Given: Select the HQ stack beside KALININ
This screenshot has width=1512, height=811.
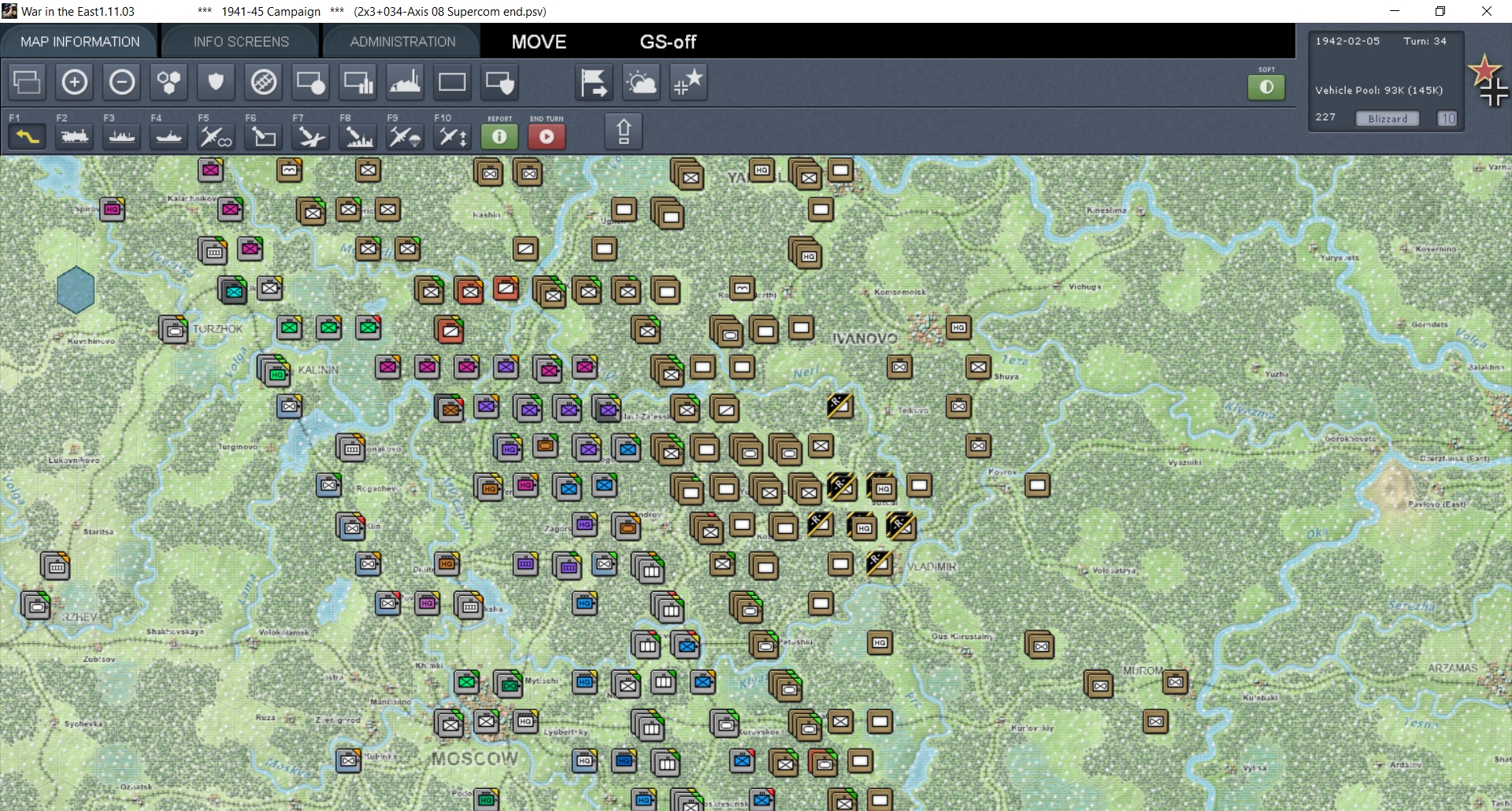Looking at the screenshot, I should tap(274, 370).
